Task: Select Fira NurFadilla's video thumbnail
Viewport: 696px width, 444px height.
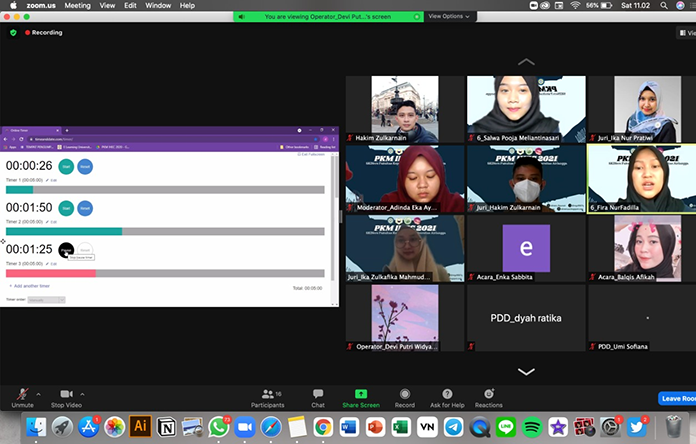Action: point(640,177)
